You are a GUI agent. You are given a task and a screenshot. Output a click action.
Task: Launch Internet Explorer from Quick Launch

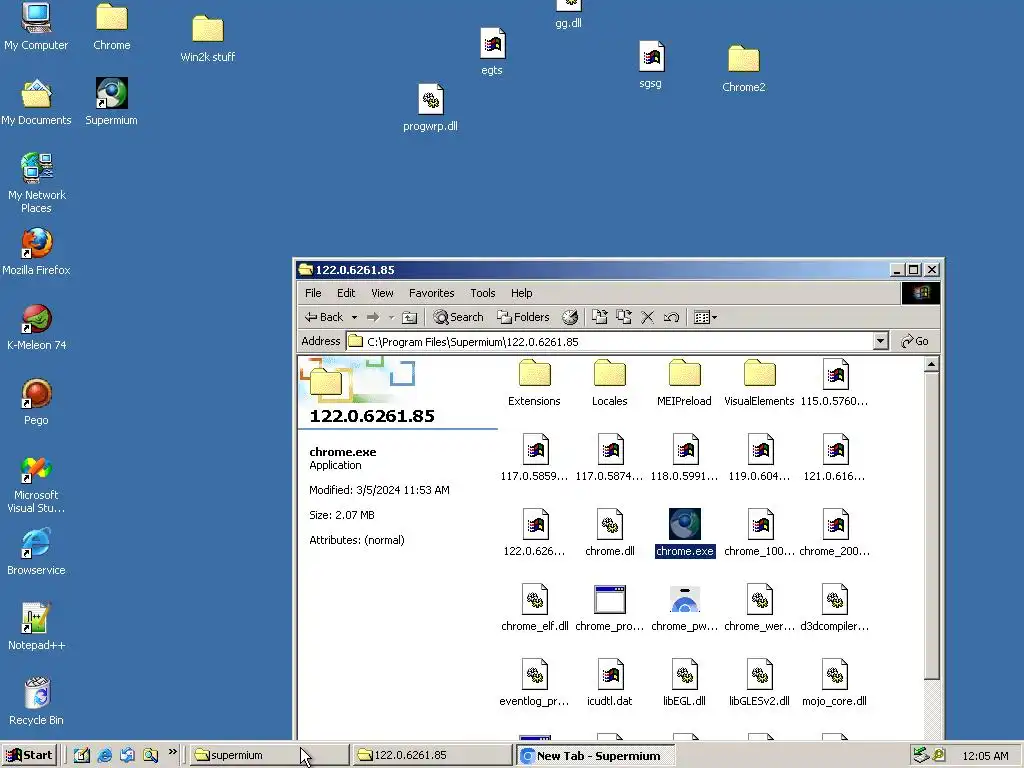pos(104,756)
